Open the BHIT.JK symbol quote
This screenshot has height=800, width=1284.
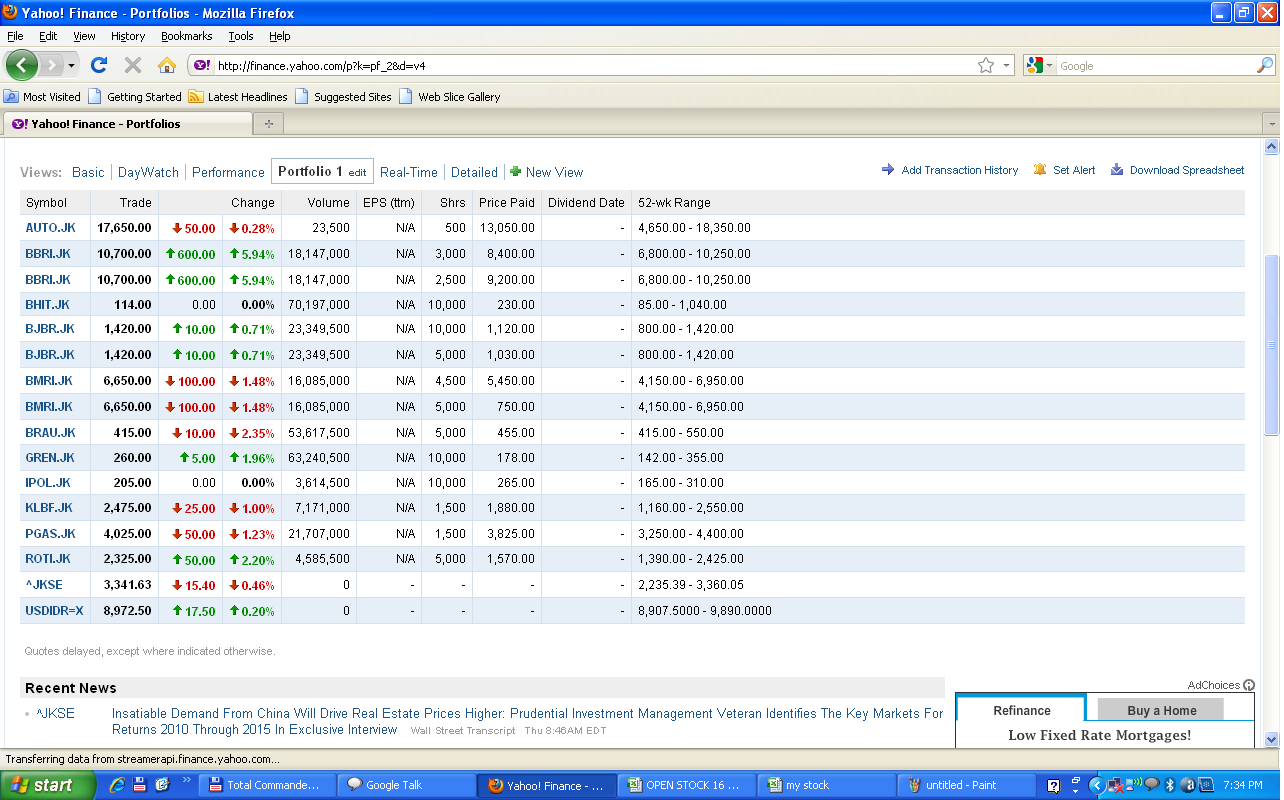(x=47, y=304)
